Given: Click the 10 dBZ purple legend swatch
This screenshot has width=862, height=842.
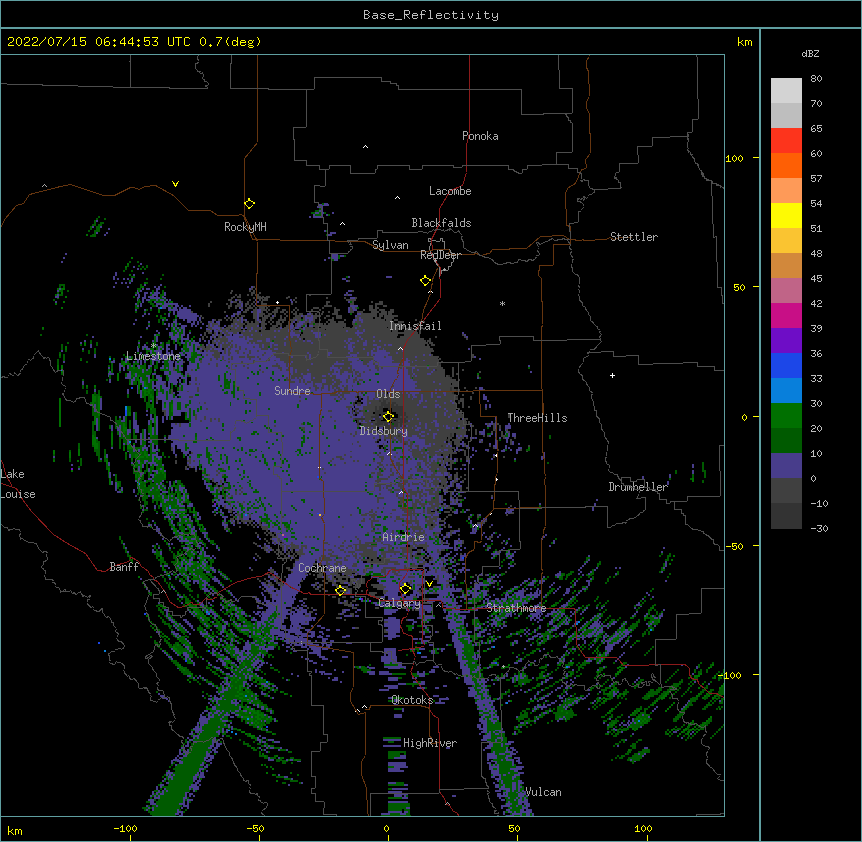Looking at the screenshot, I should pos(786,466).
